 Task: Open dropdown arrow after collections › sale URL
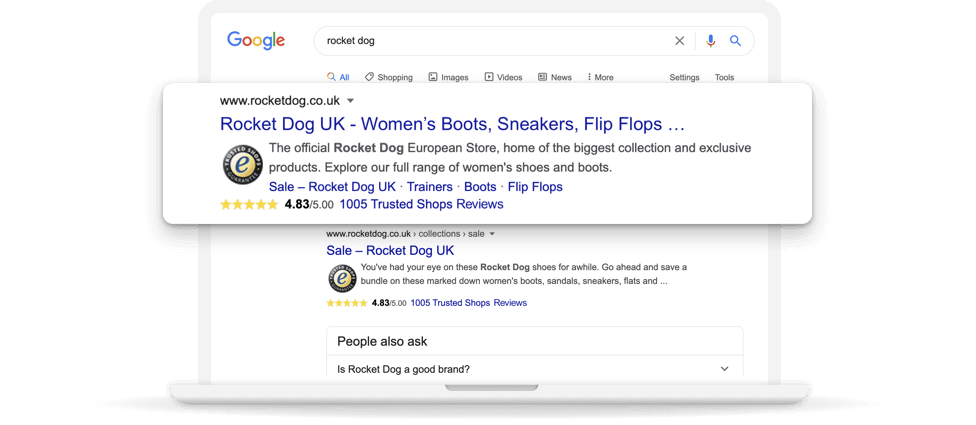492,234
